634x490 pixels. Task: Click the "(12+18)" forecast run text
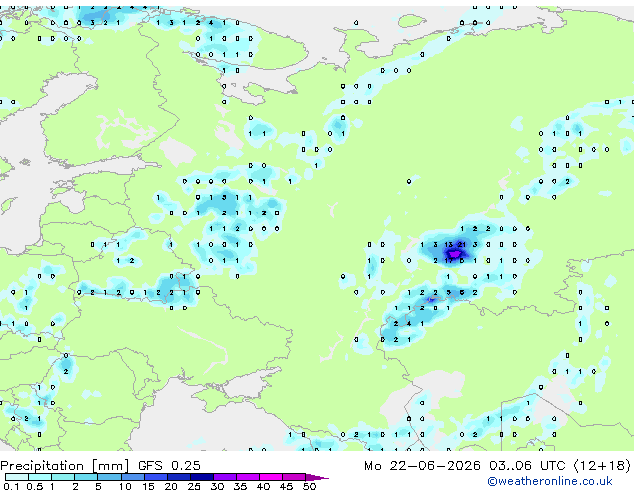[x=602, y=465]
